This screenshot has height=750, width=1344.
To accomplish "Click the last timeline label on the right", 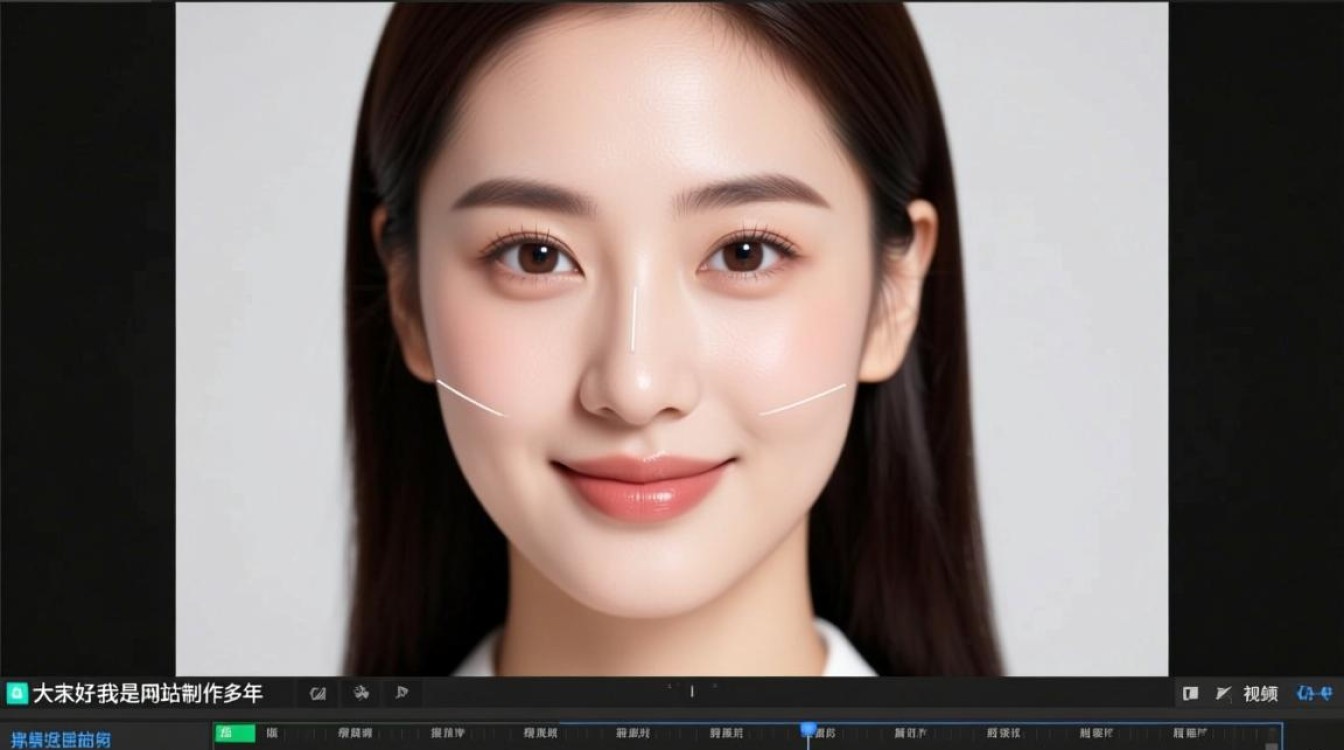I will 1189,733.
